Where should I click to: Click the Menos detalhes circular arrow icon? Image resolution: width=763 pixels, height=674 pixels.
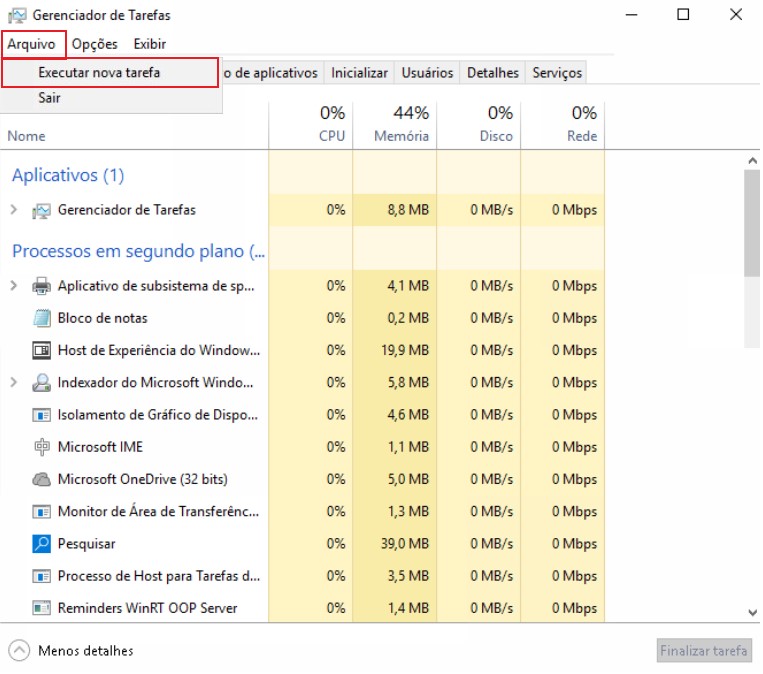click(19, 651)
